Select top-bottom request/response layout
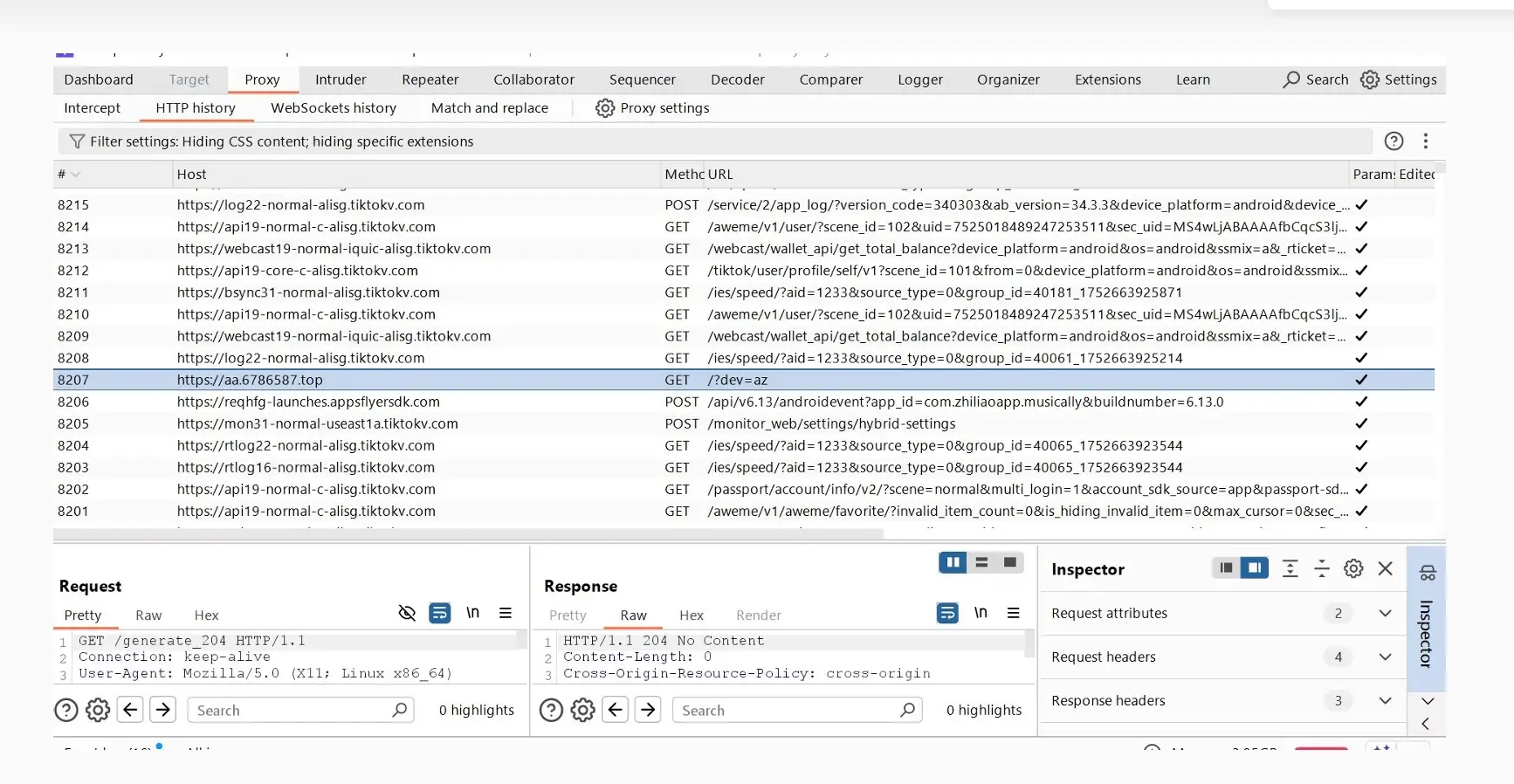 coord(981,562)
